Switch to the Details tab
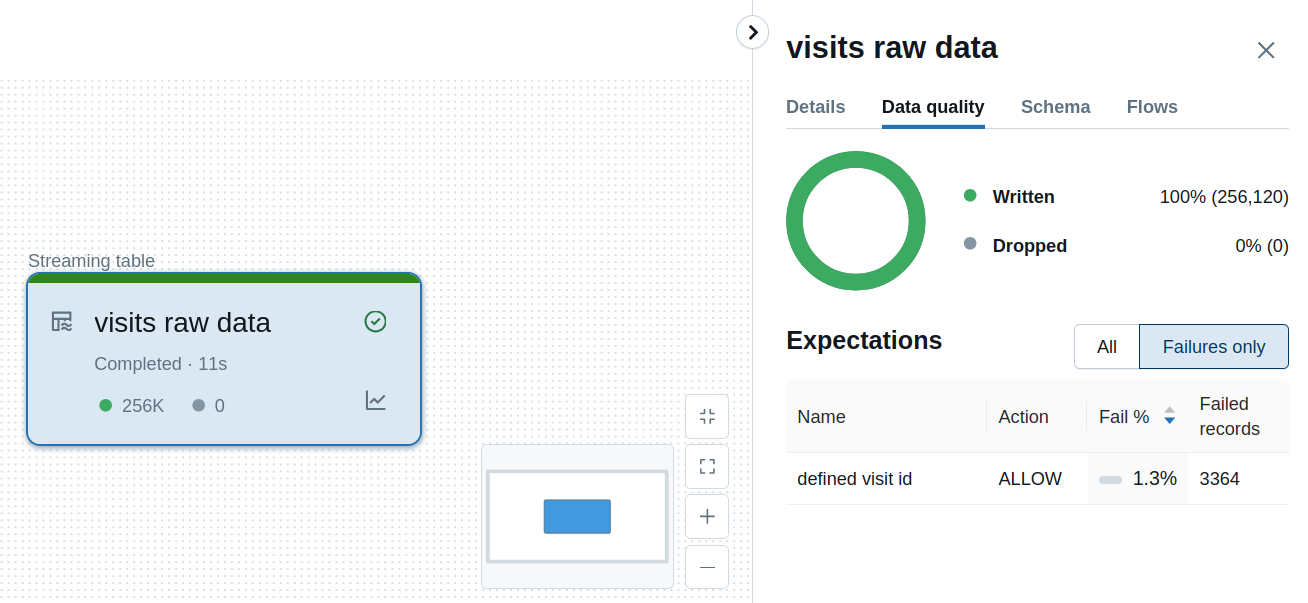The width and height of the screenshot is (1308, 603). pos(815,107)
